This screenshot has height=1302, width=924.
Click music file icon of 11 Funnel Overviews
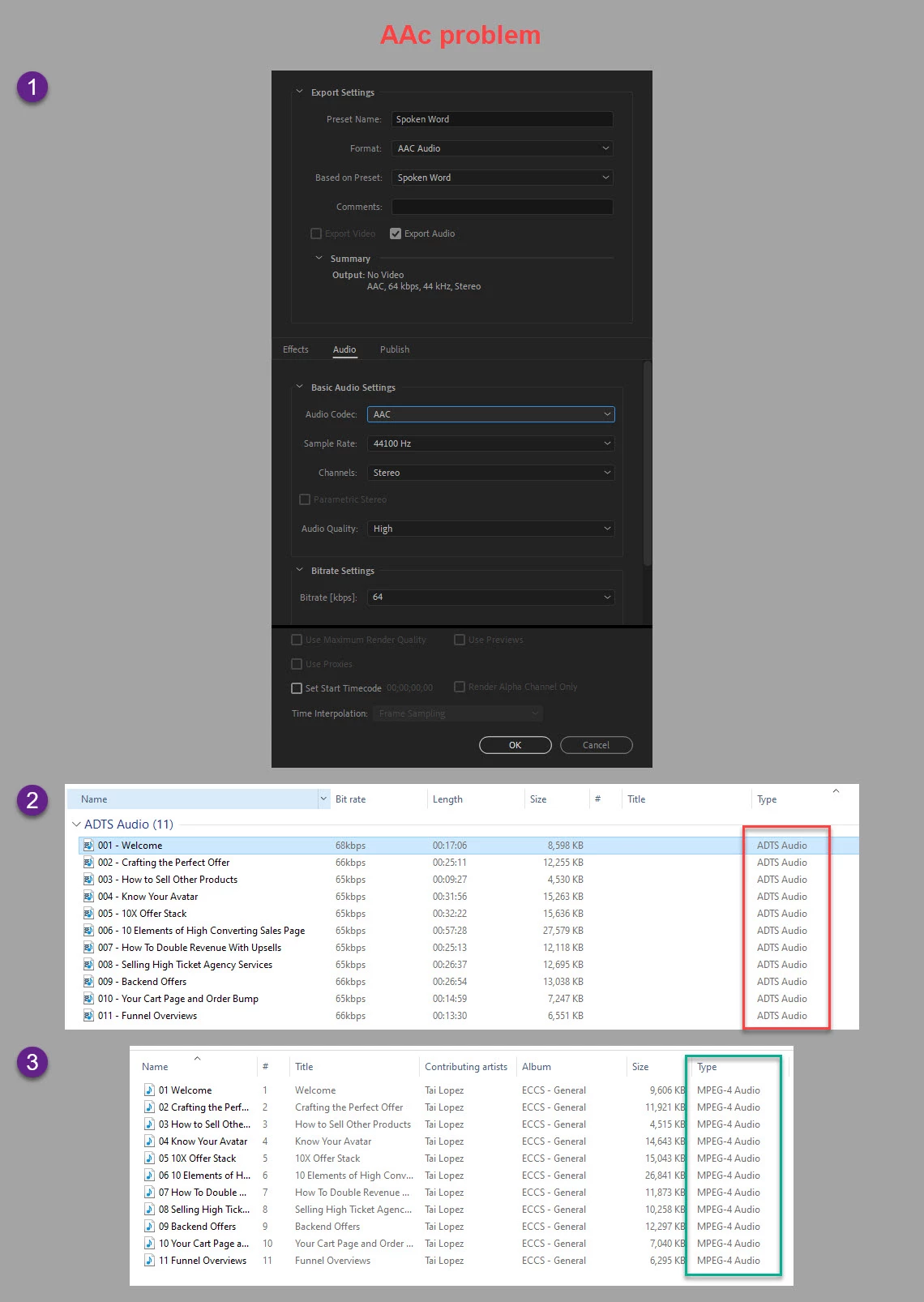pos(149,1261)
